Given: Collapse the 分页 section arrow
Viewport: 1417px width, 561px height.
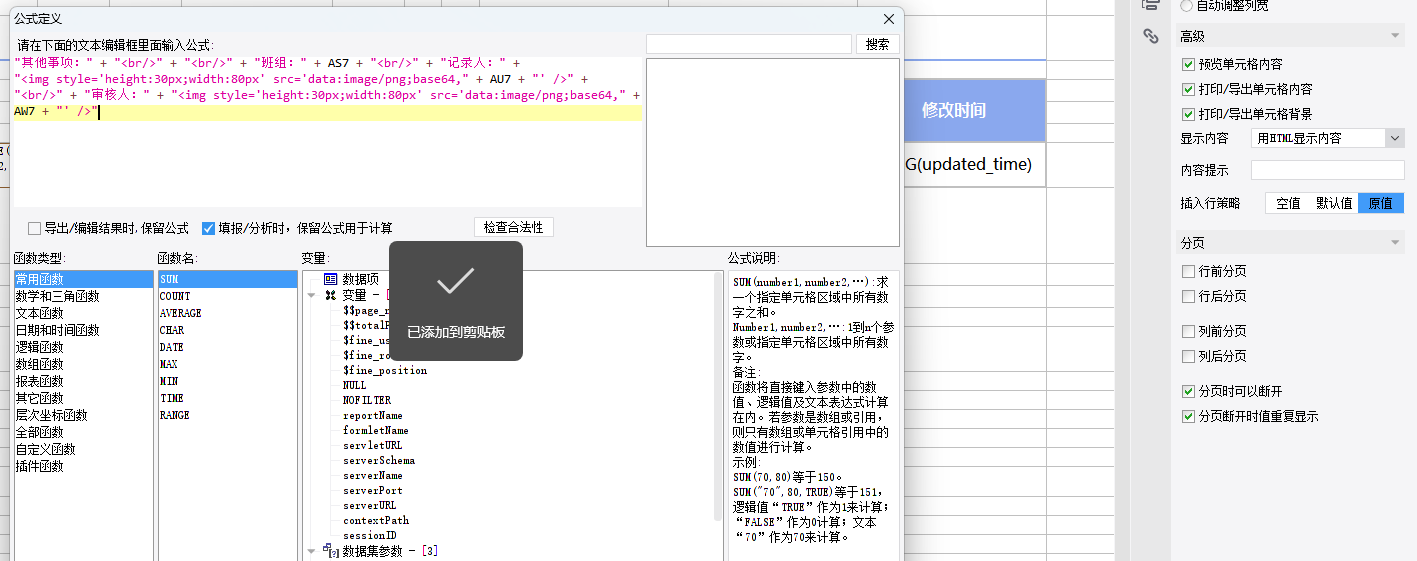Looking at the screenshot, I should point(1396,244).
